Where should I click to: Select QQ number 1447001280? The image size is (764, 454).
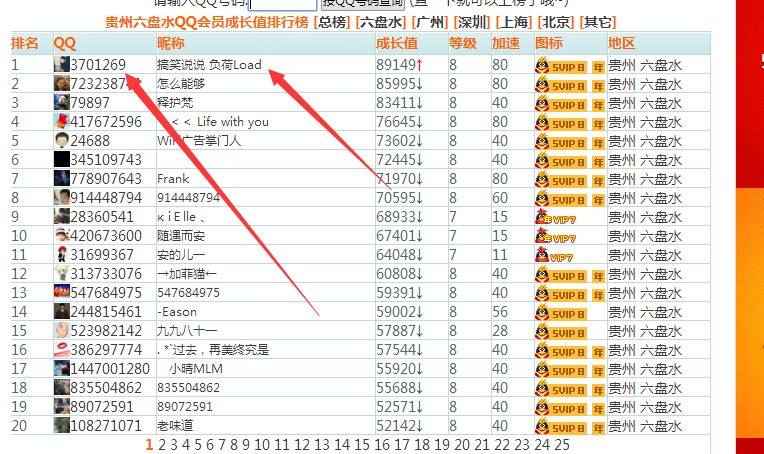(x=110, y=368)
